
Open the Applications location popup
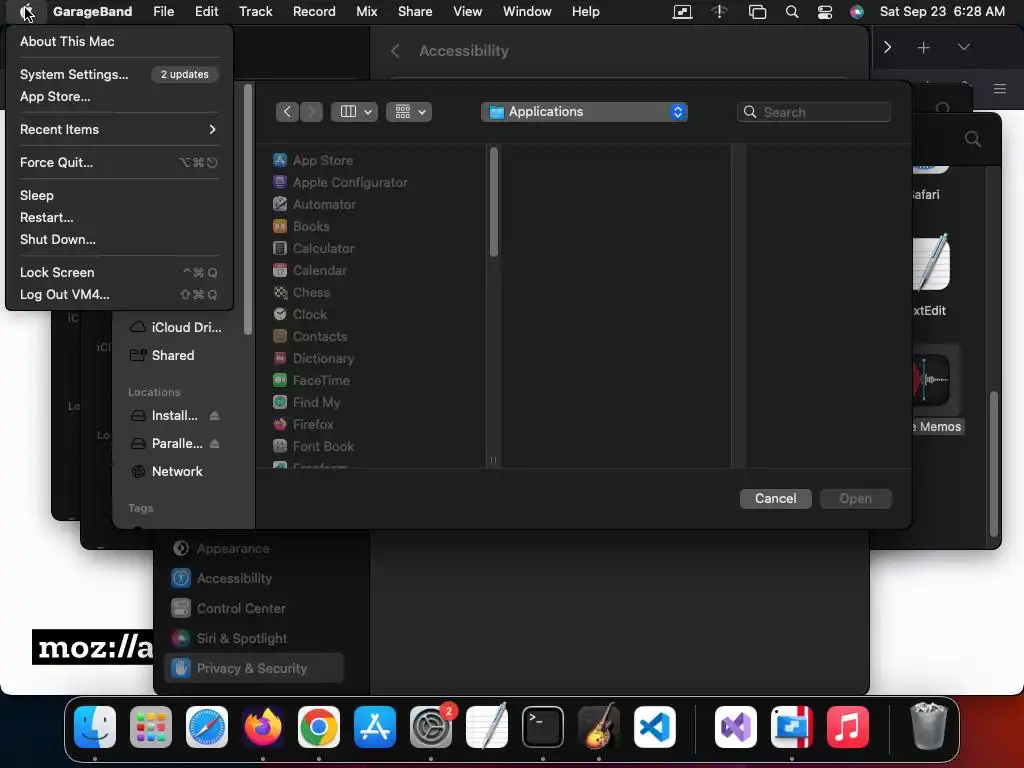(x=584, y=112)
